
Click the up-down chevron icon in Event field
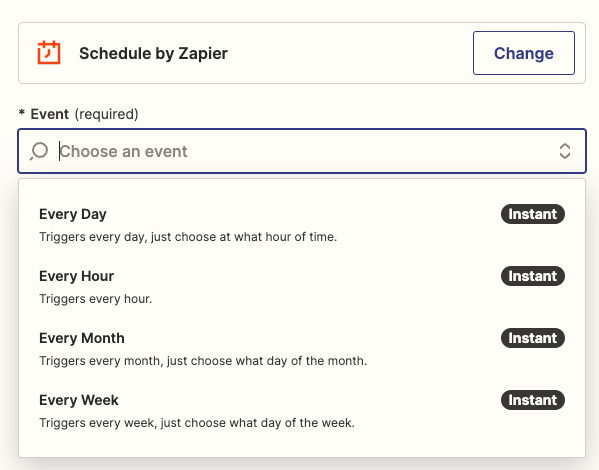coord(565,151)
